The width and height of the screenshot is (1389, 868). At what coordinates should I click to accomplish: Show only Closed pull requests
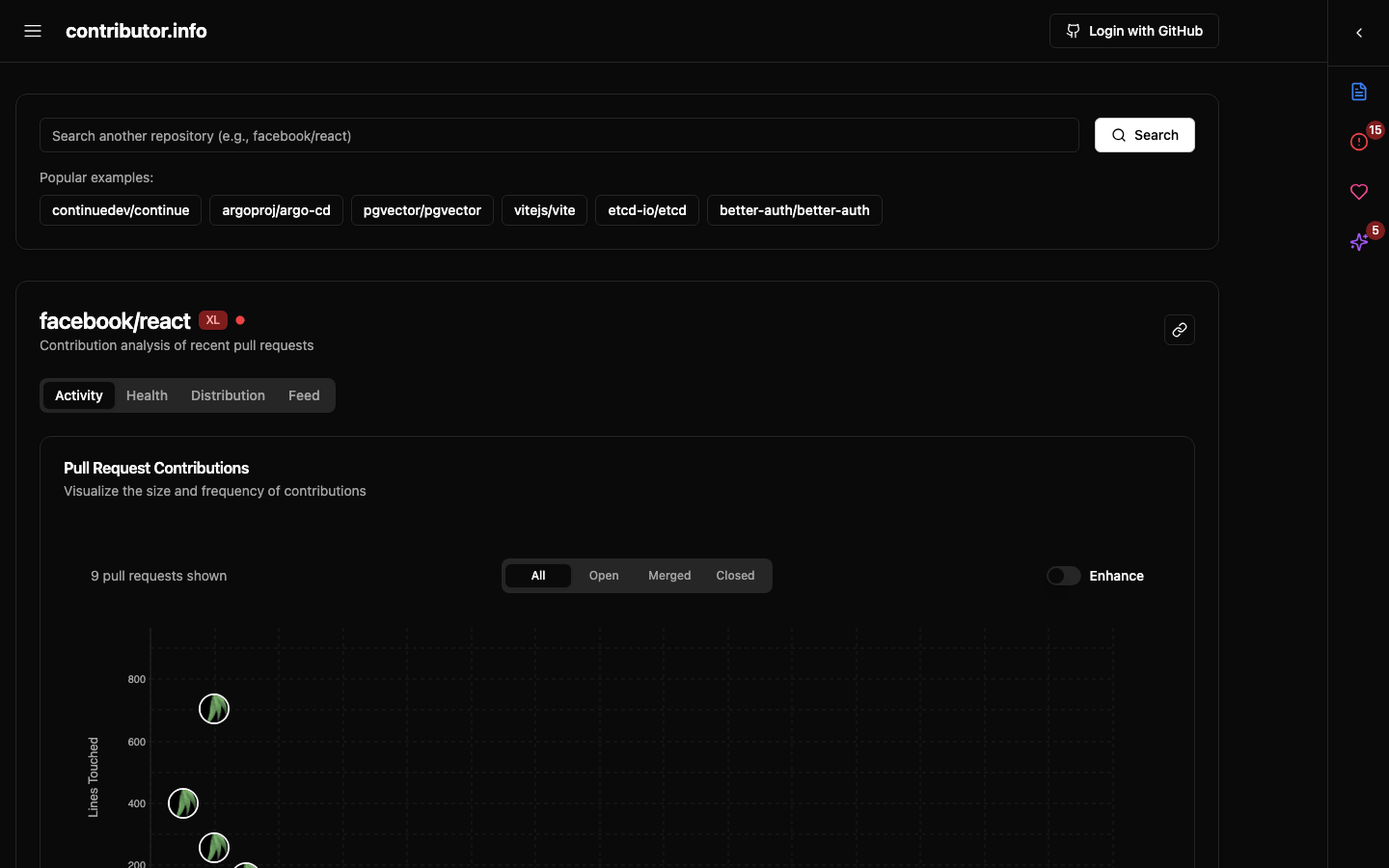735,576
